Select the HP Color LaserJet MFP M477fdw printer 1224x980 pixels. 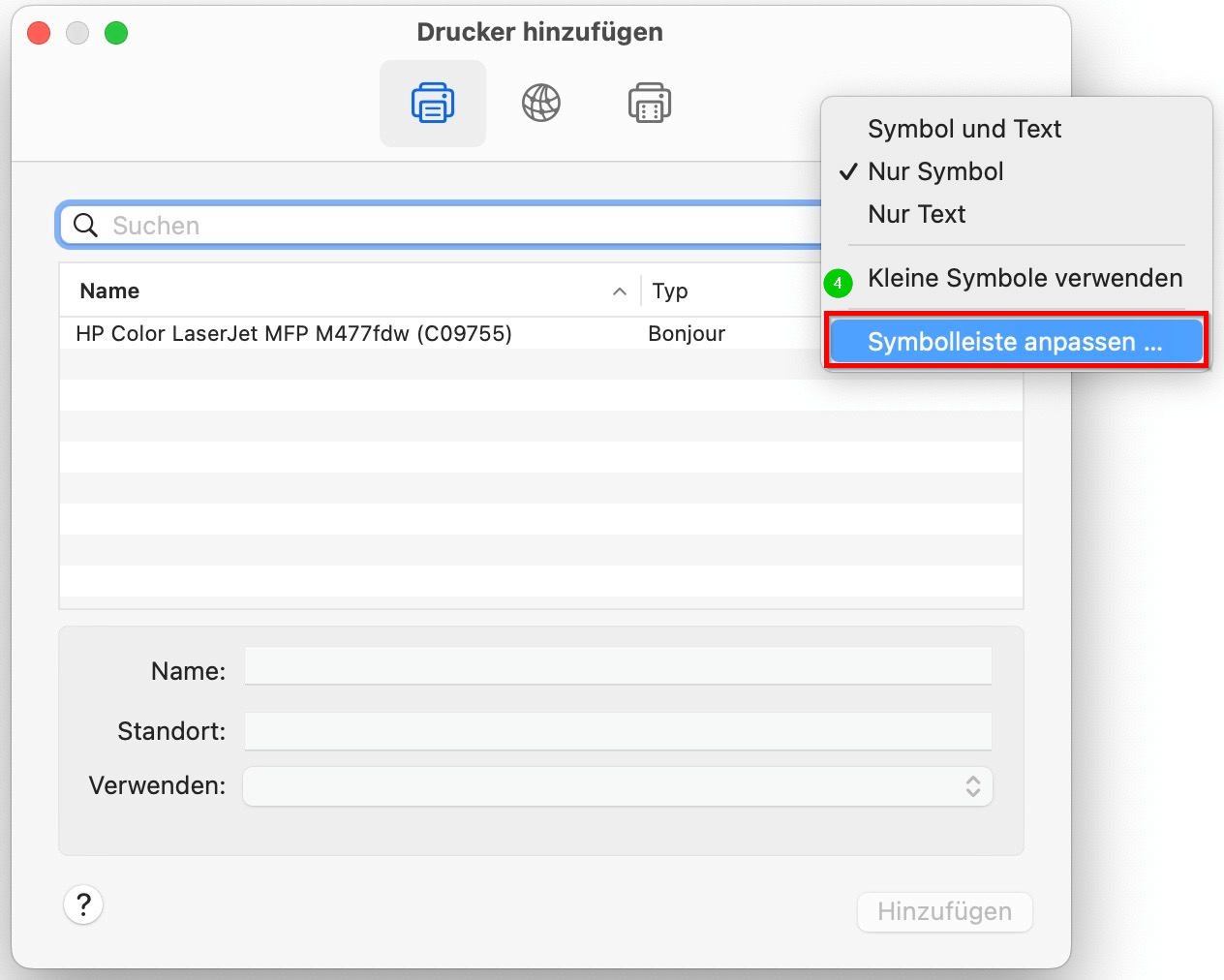(293, 334)
